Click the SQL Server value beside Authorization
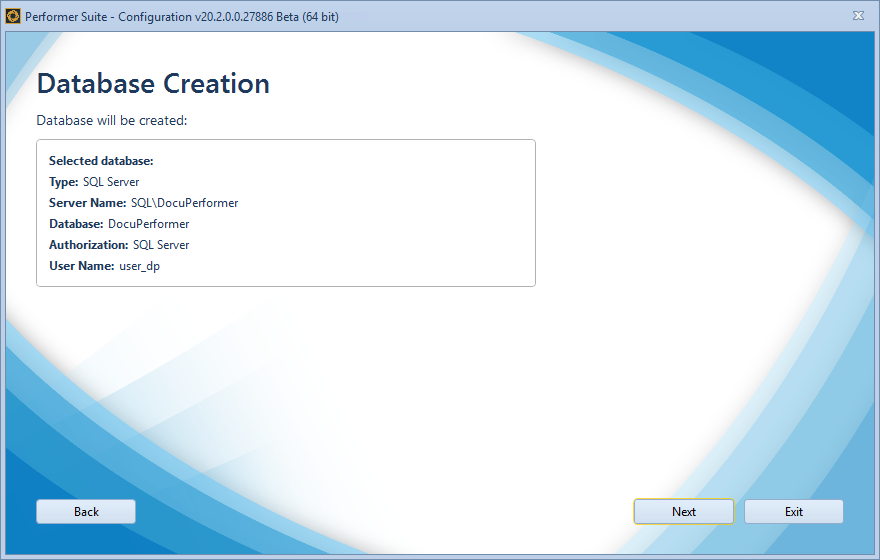 [161, 245]
